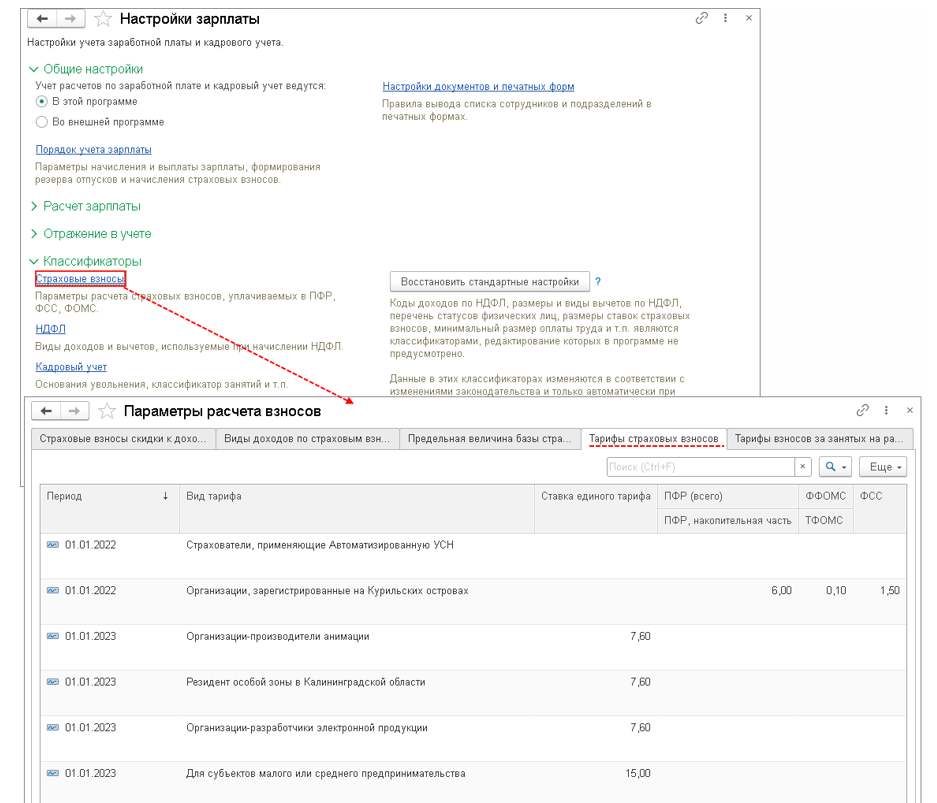Switch to Тарифы страховых взносов tab
The width and height of the screenshot is (937, 803).
pyautogui.click(x=653, y=439)
